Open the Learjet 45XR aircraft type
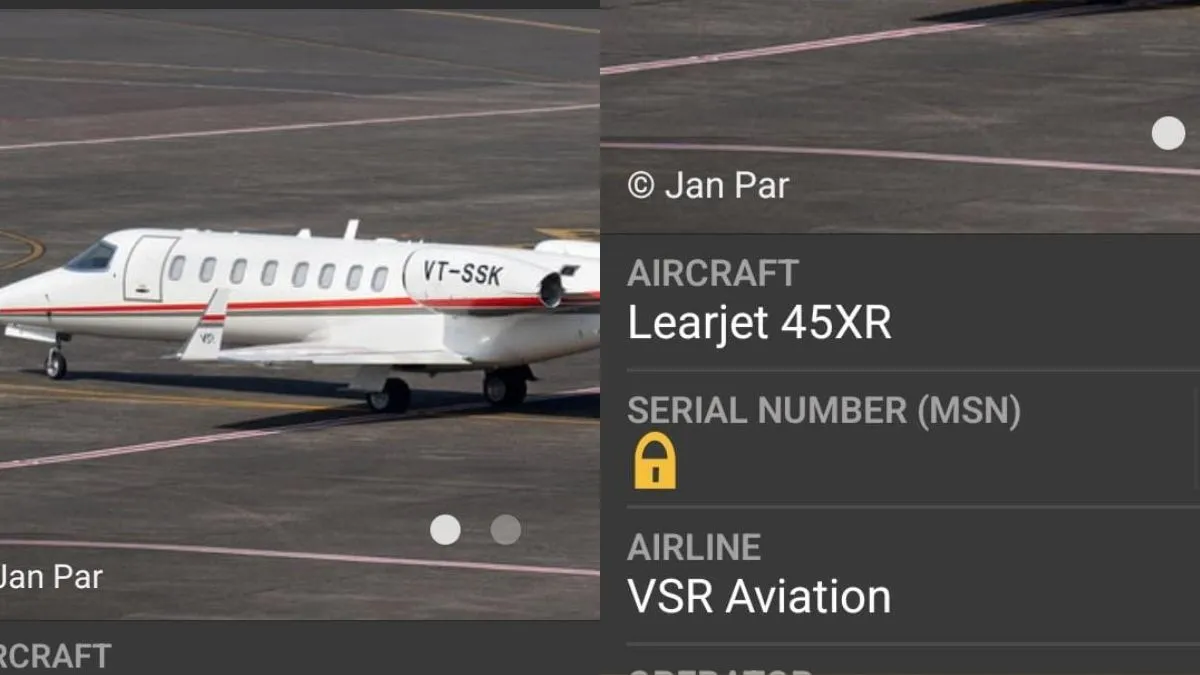 pos(759,323)
